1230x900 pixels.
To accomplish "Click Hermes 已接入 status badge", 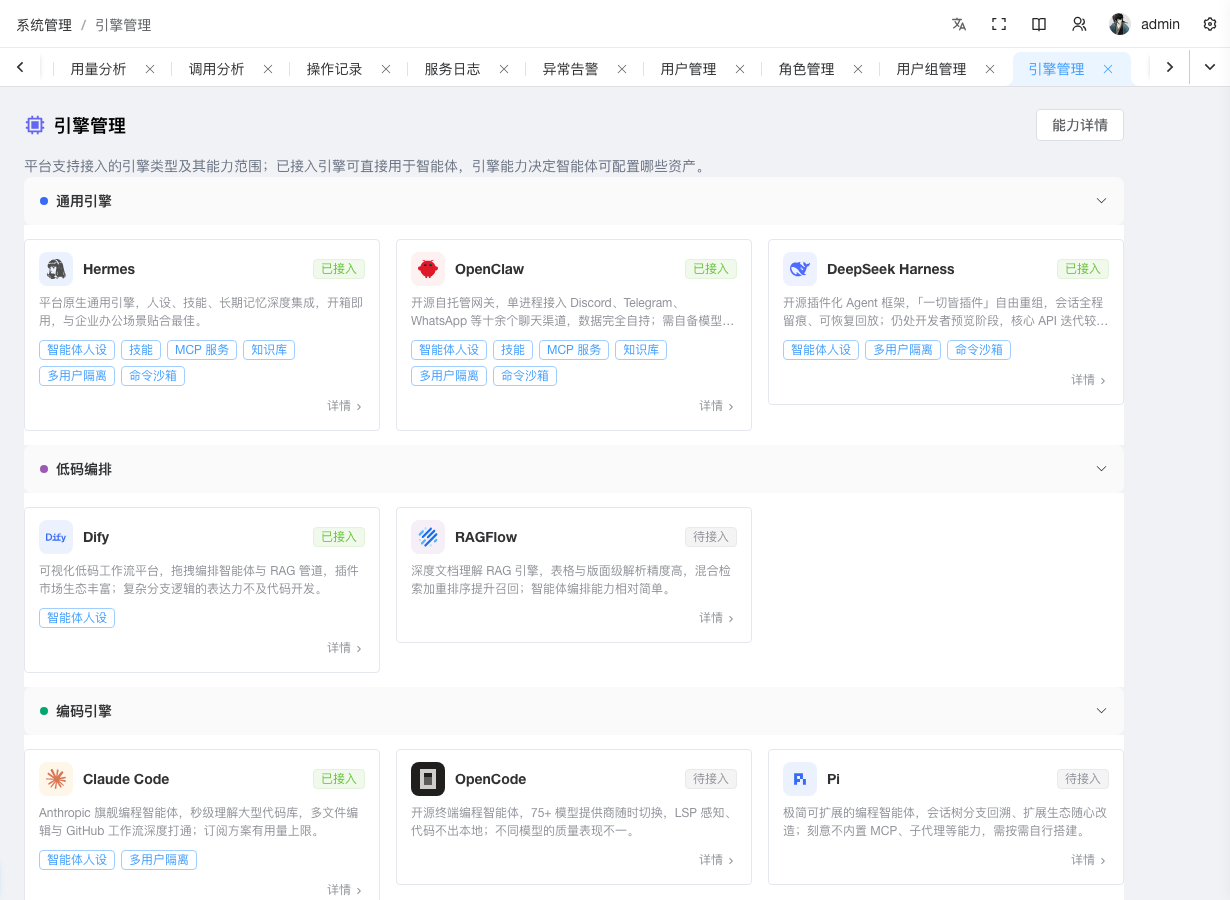I will [x=339, y=269].
